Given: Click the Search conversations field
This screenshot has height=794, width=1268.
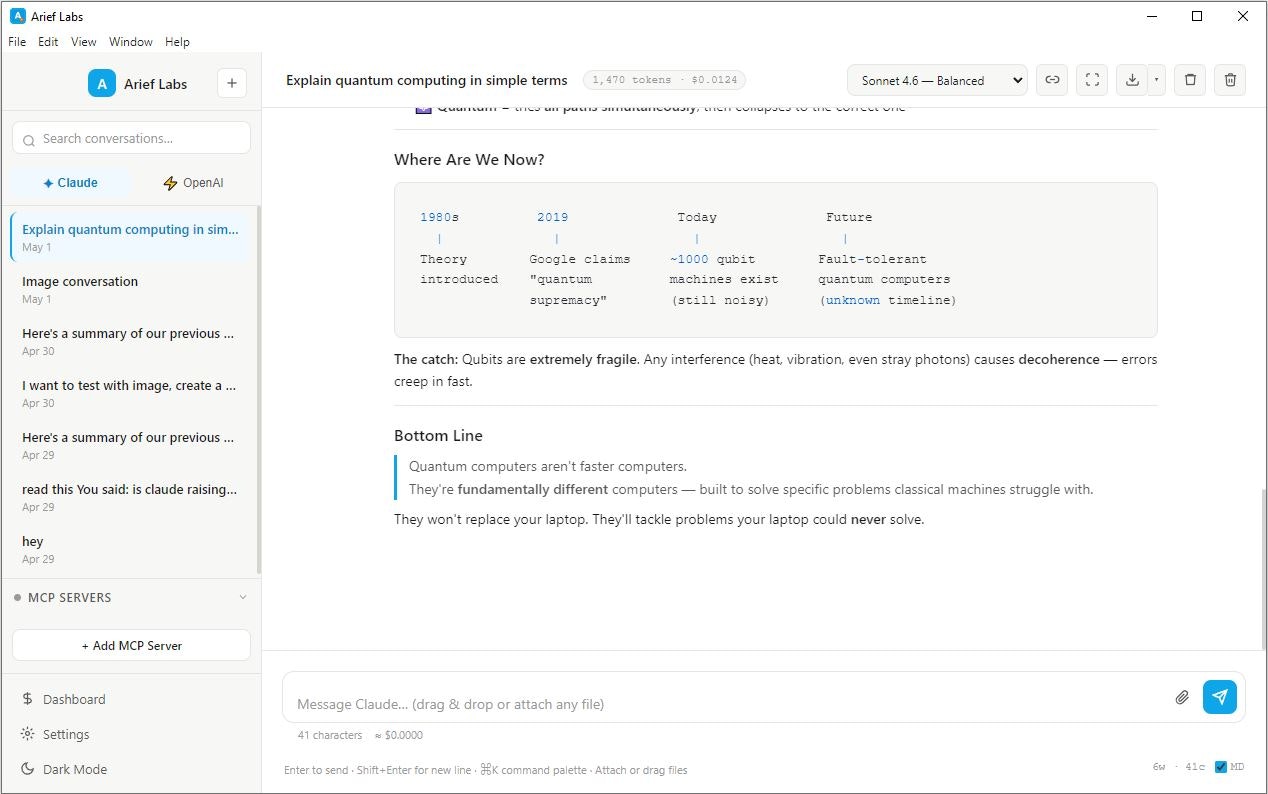Looking at the screenshot, I should [131, 138].
